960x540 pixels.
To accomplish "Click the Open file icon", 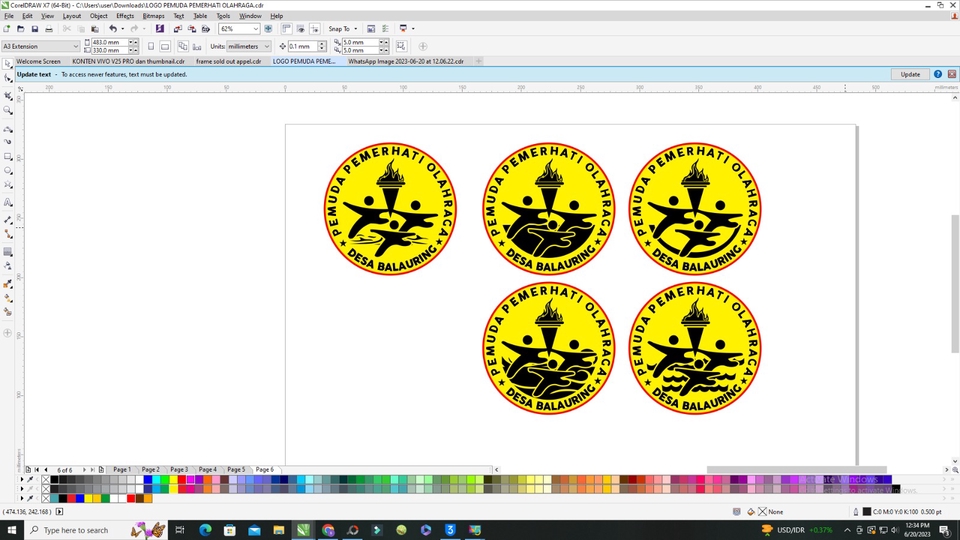I will tap(21, 29).
